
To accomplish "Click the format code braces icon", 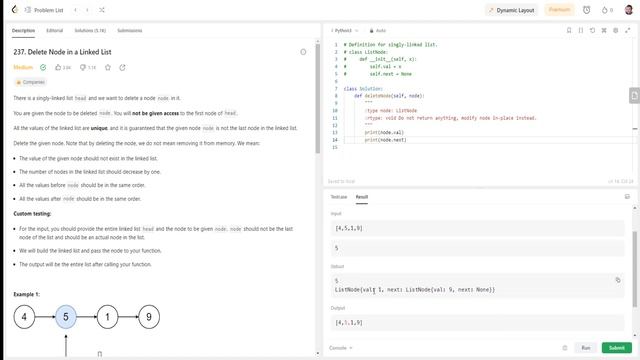I will pyautogui.click(x=581, y=30).
